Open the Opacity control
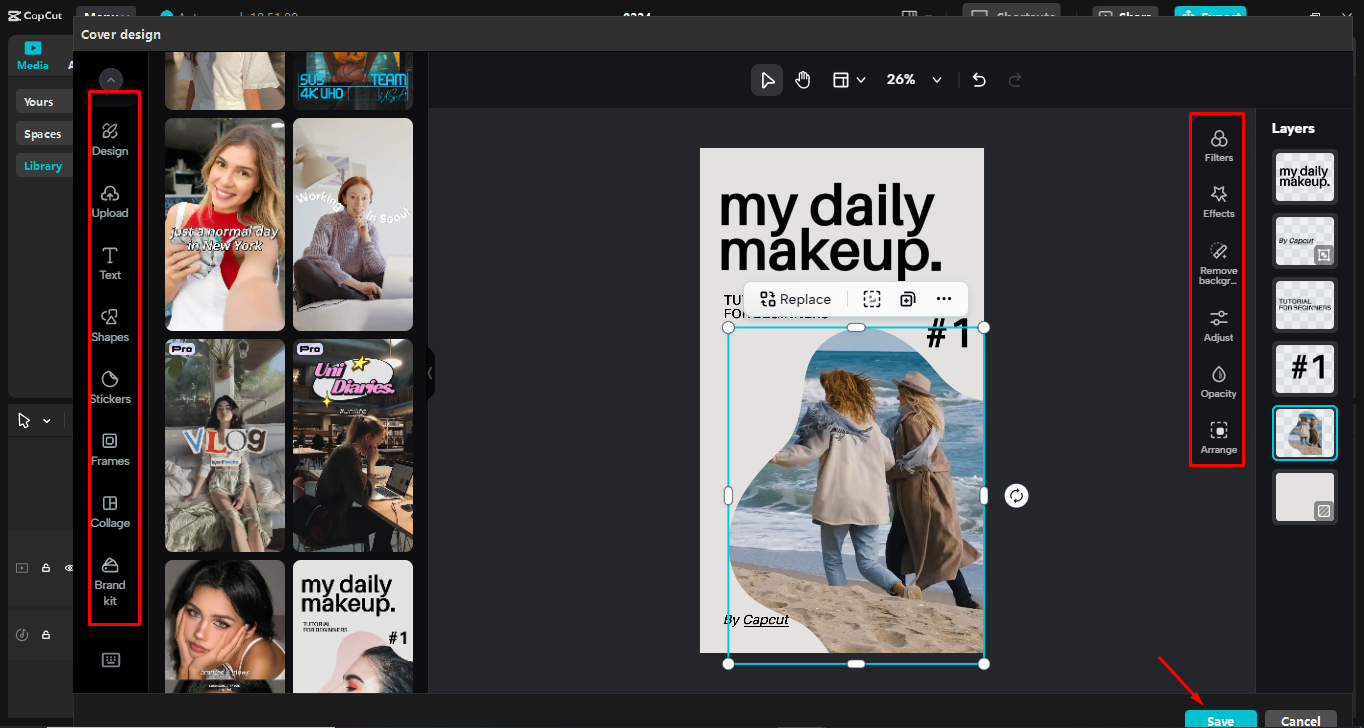This screenshot has width=1364, height=728. 1218,381
